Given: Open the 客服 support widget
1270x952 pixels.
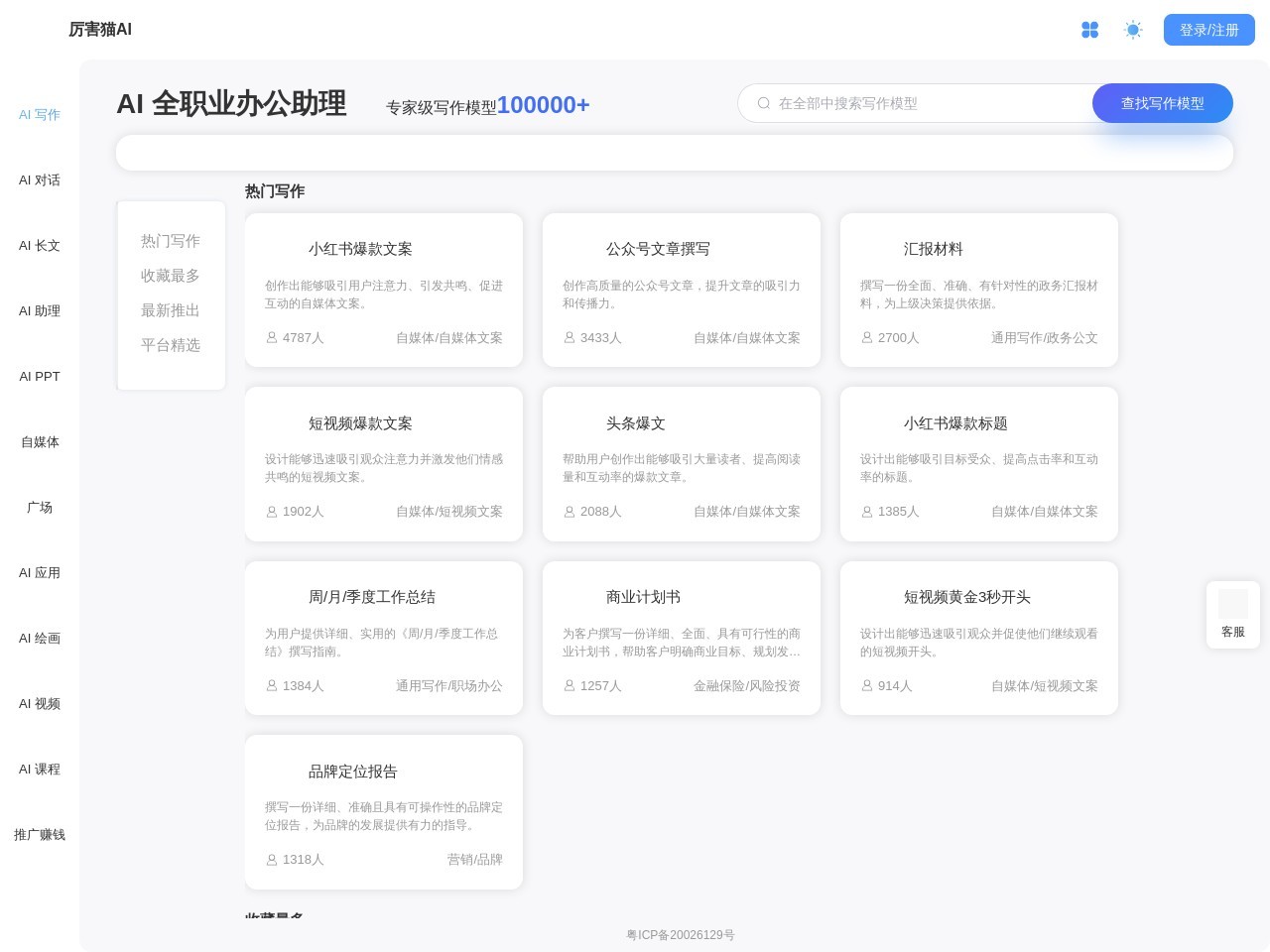Looking at the screenshot, I should (x=1232, y=615).
